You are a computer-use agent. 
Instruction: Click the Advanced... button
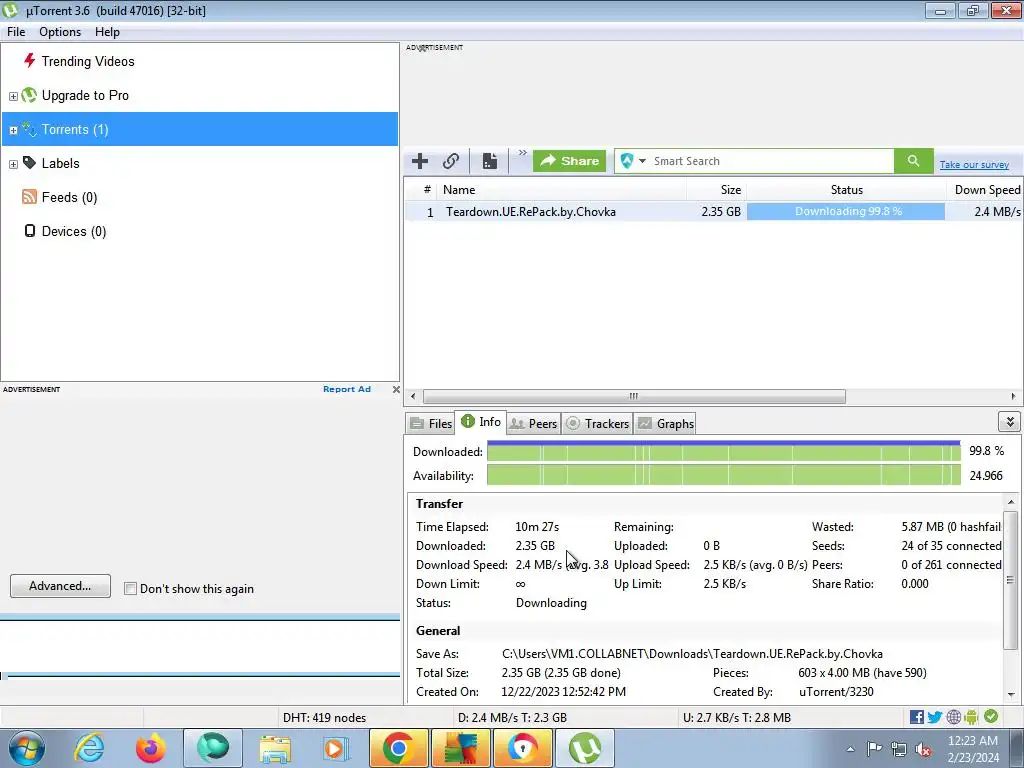pyautogui.click(x=60, y=586)
